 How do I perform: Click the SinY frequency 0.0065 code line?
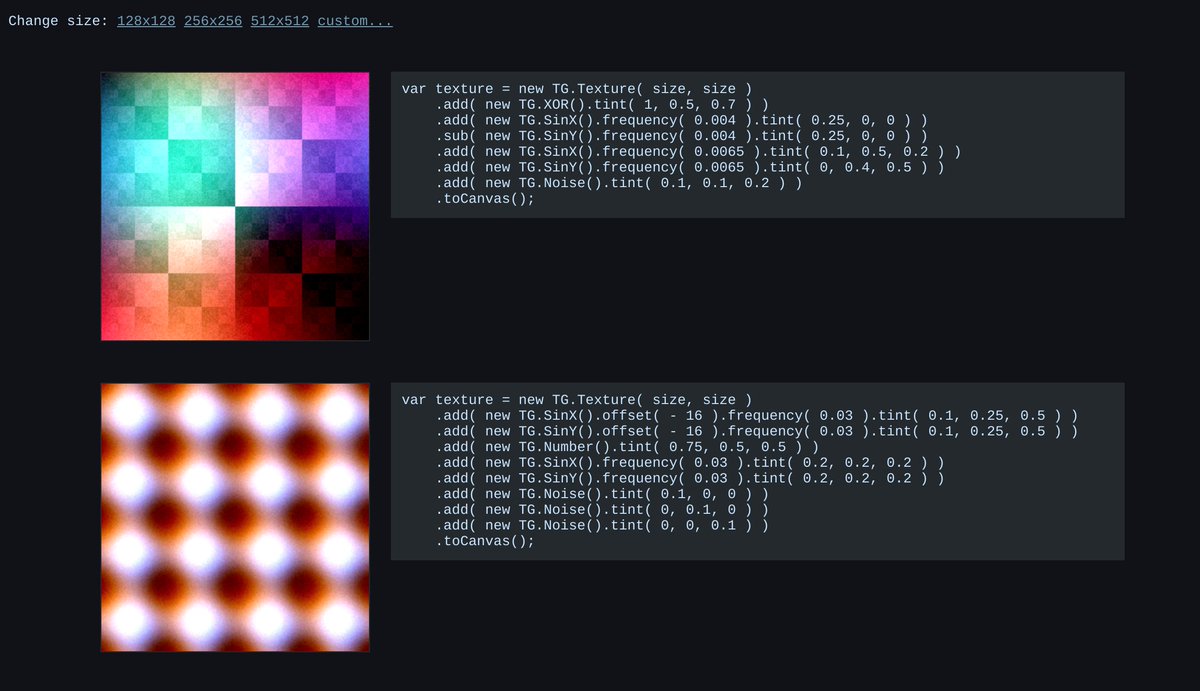(x=690, y=167)
